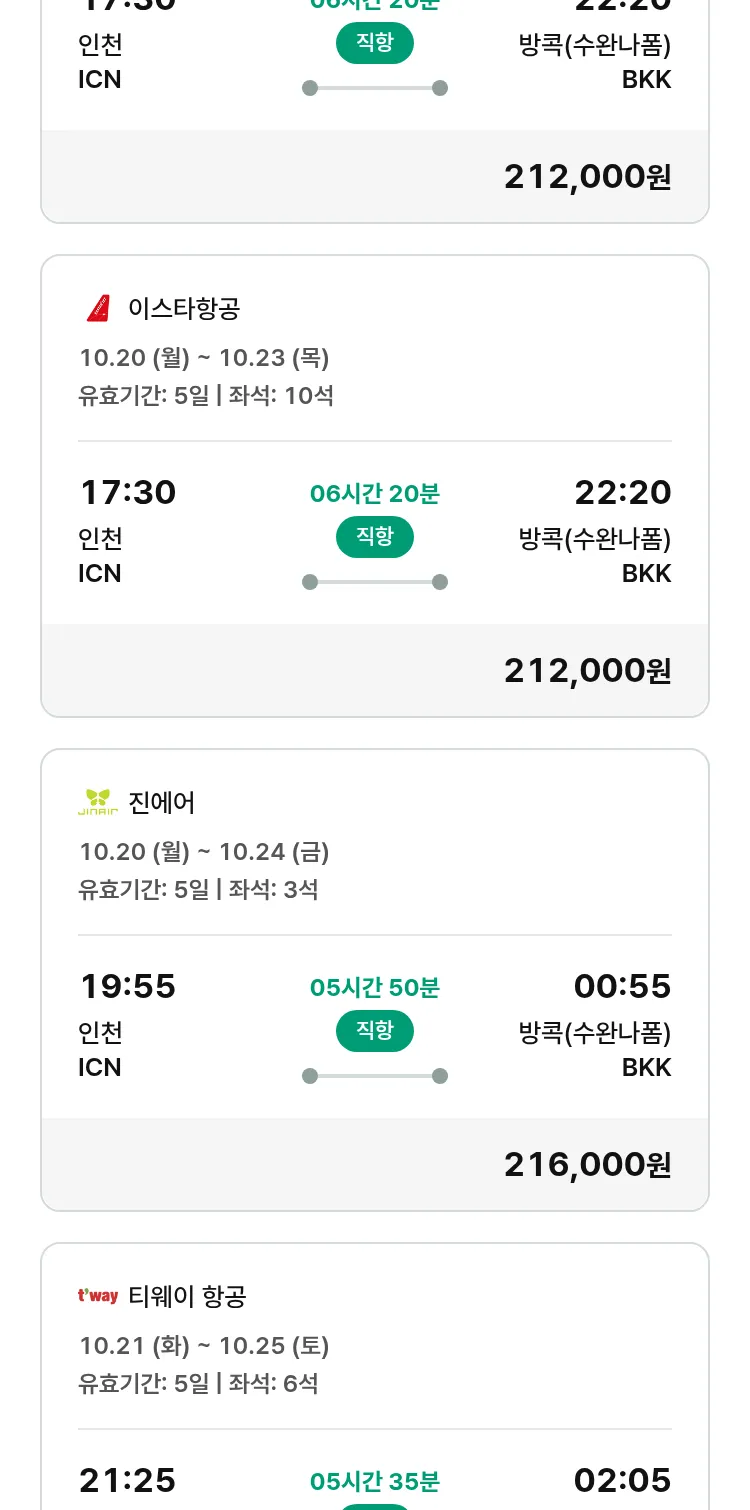This screenshot has height=1510, width=750.
Task: Click the Eastar Jet airline logo icon
Action: 98,308
